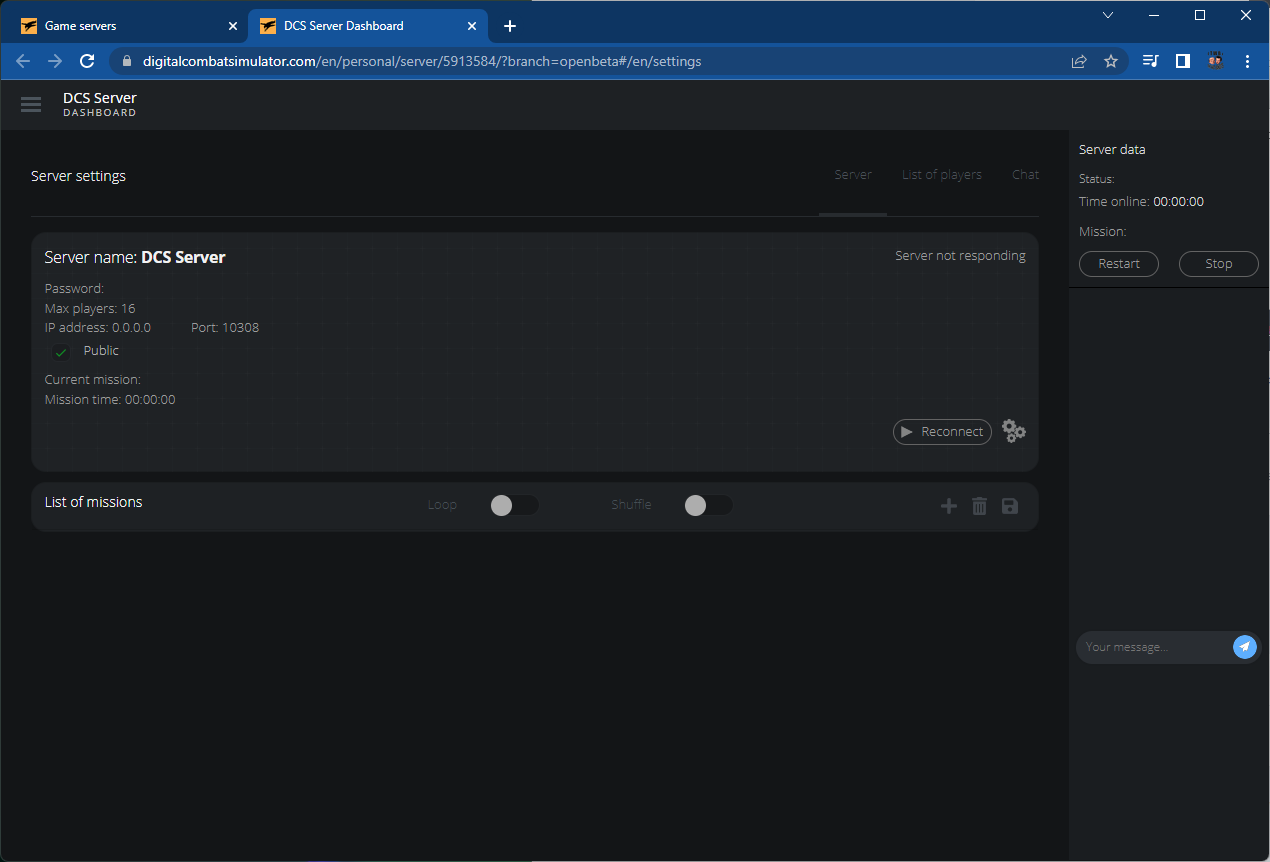Close the DCS Server Dashboard tab

472,26
